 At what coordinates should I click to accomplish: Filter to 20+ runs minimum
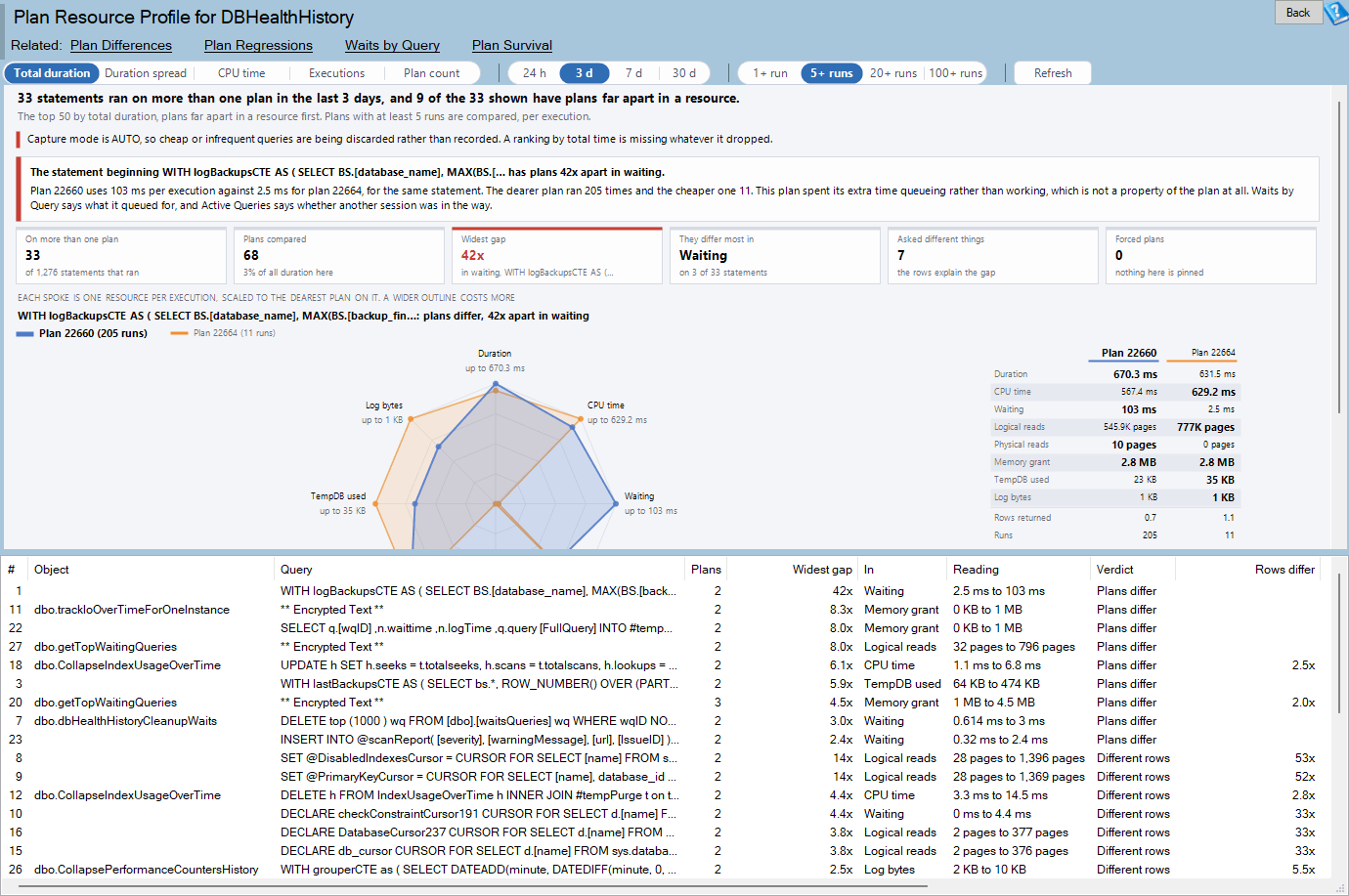click(x=893, y=73)
